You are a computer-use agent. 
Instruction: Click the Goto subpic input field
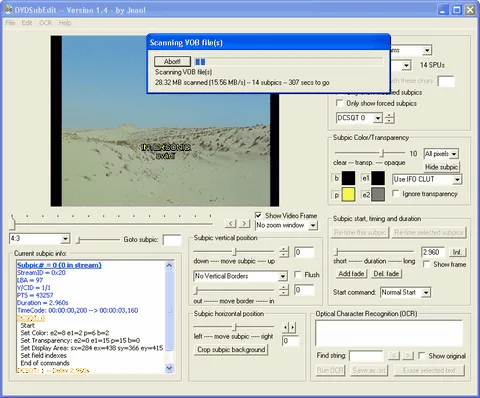tap(172, 240)
